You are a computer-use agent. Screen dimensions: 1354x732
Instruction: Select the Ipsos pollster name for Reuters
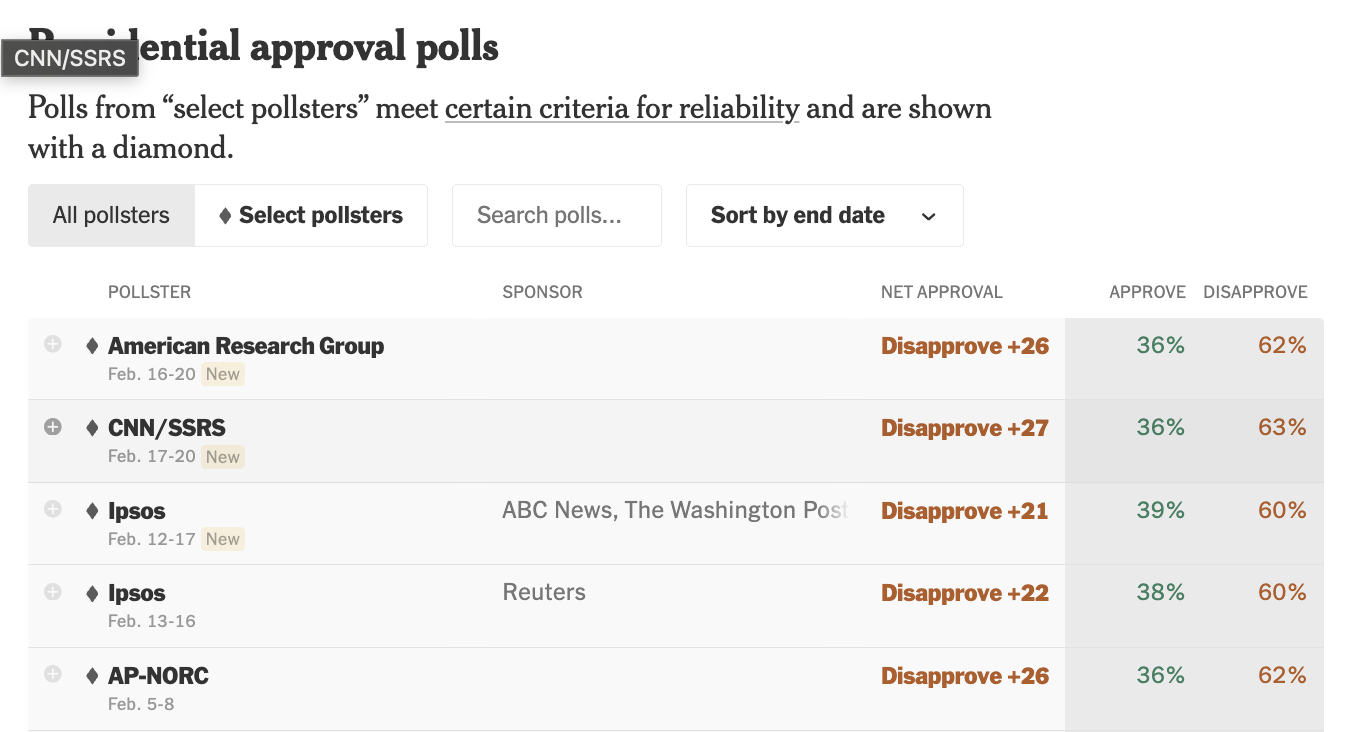pyautogui.click(x=137, y=593)
